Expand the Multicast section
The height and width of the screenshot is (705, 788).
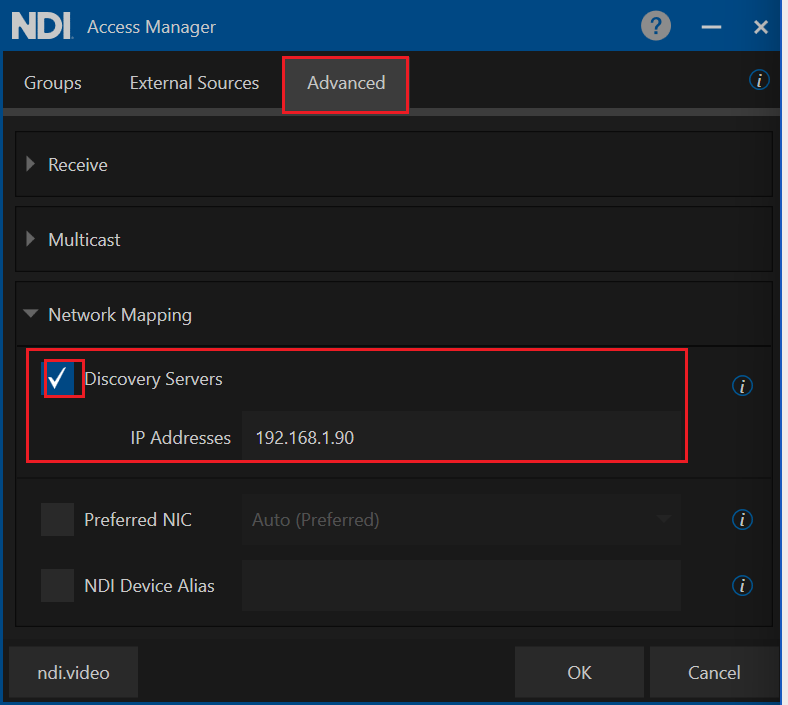[x=84, y=240]
